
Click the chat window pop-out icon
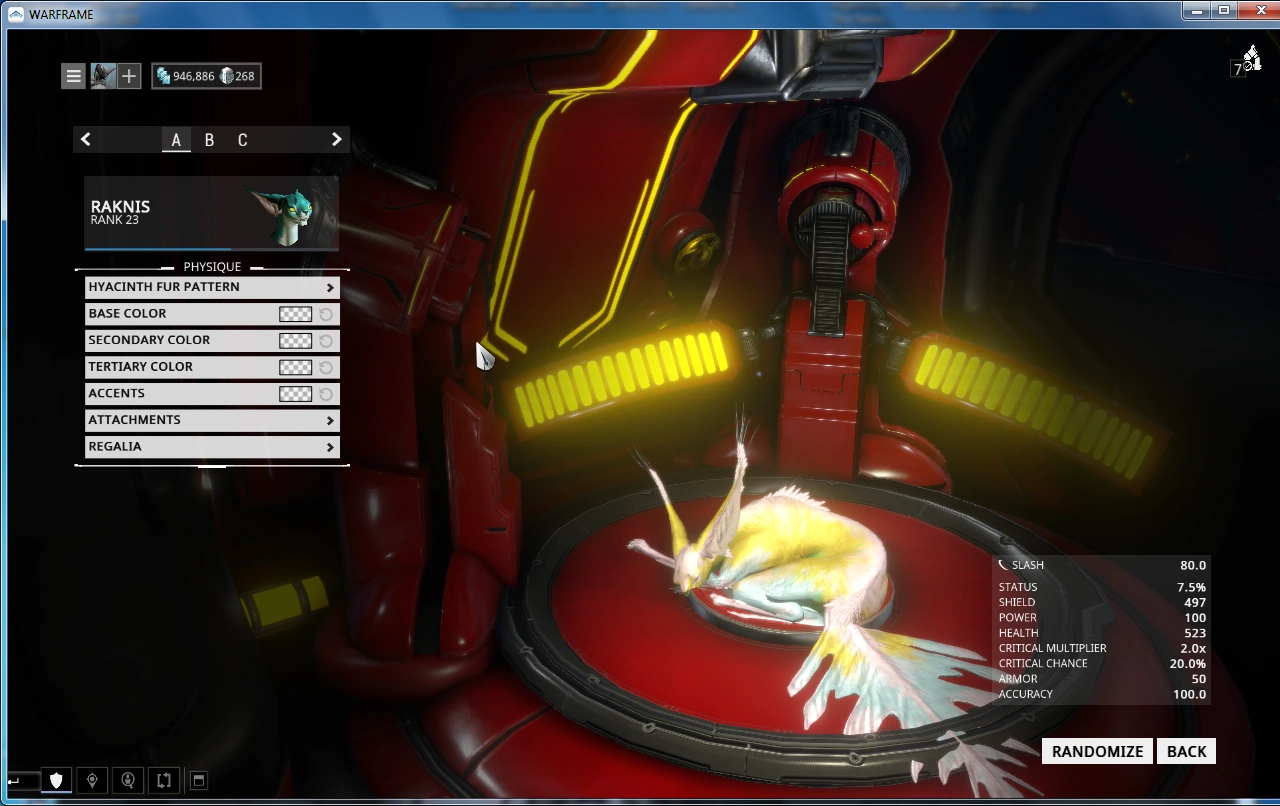pyautogui.click(x=198, y=780)
